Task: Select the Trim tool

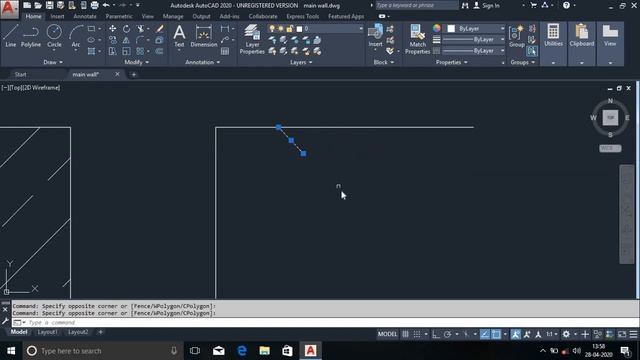Action: point(140,29)
